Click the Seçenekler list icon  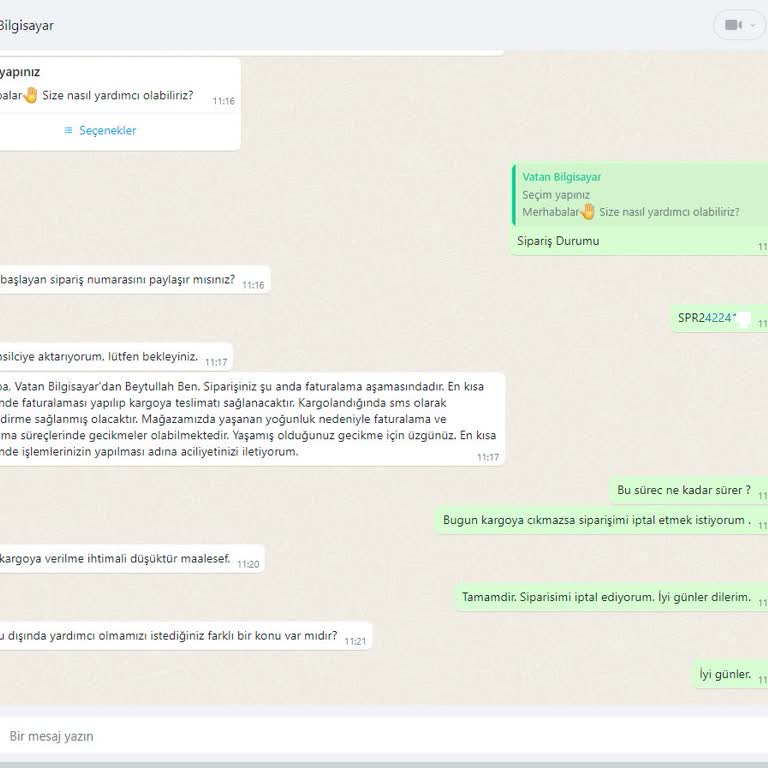coord(69,130)
